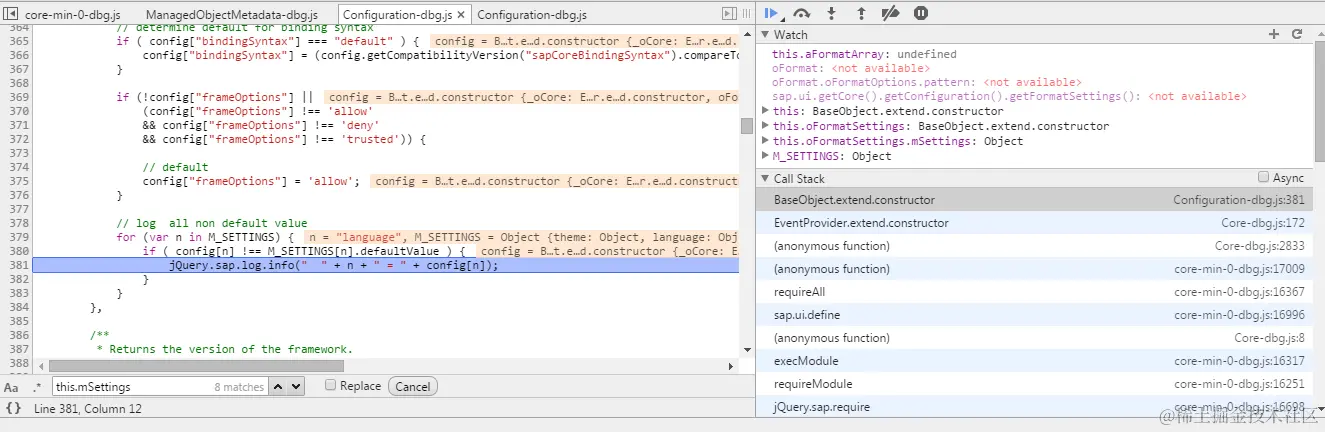Viewport: 1325px width, 432px height.
Task: Step into the next function call
Action: (831, 14)
